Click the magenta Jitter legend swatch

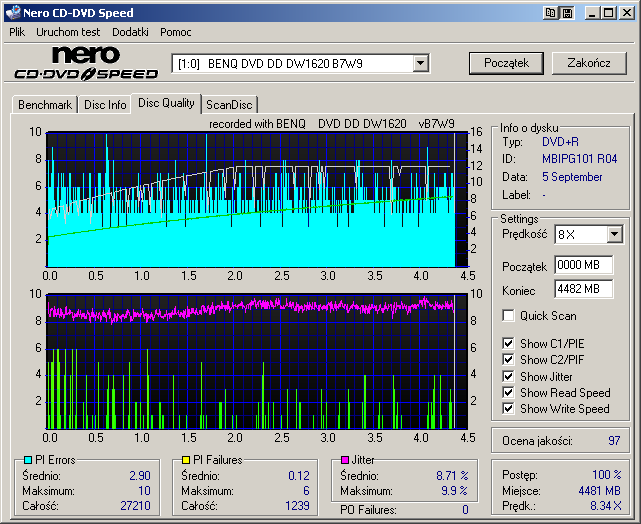(345, 460)
